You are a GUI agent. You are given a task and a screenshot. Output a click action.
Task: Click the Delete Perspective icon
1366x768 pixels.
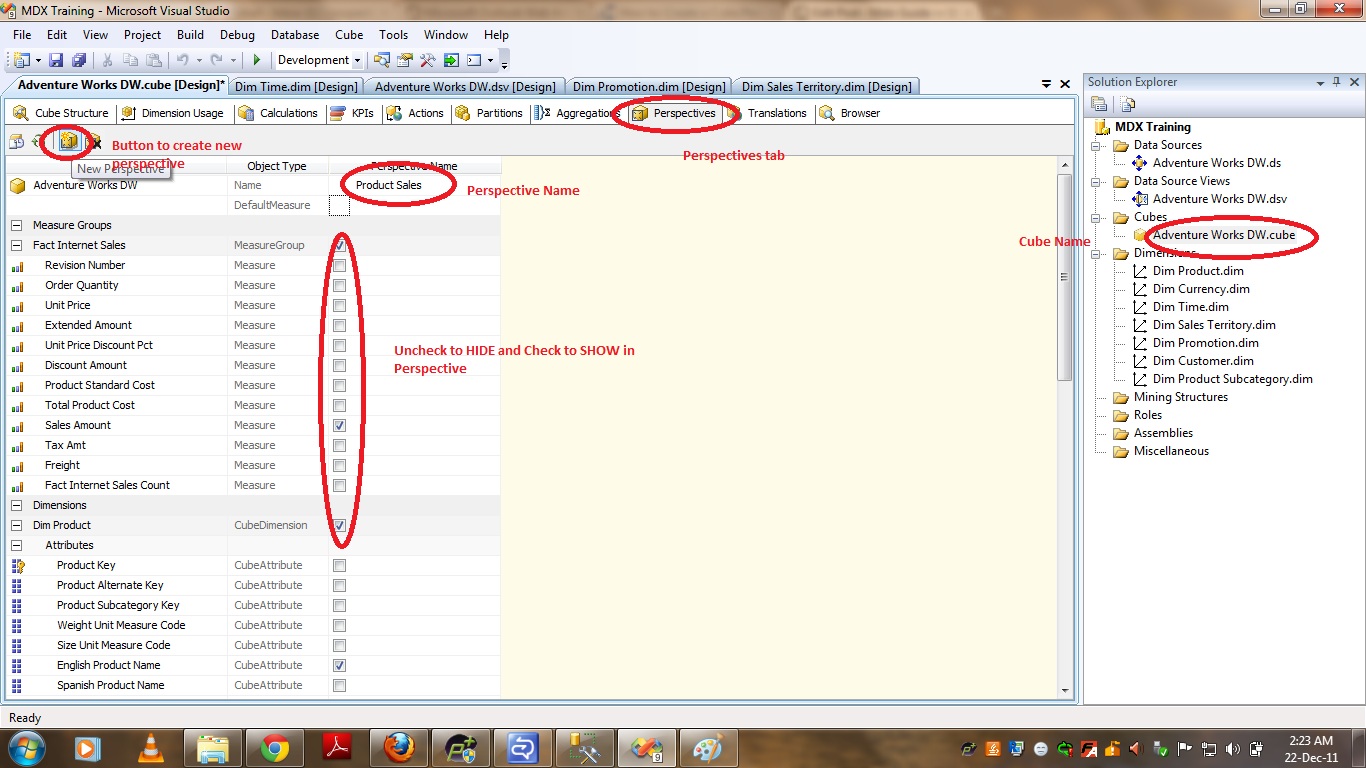(x=96, y=143)
